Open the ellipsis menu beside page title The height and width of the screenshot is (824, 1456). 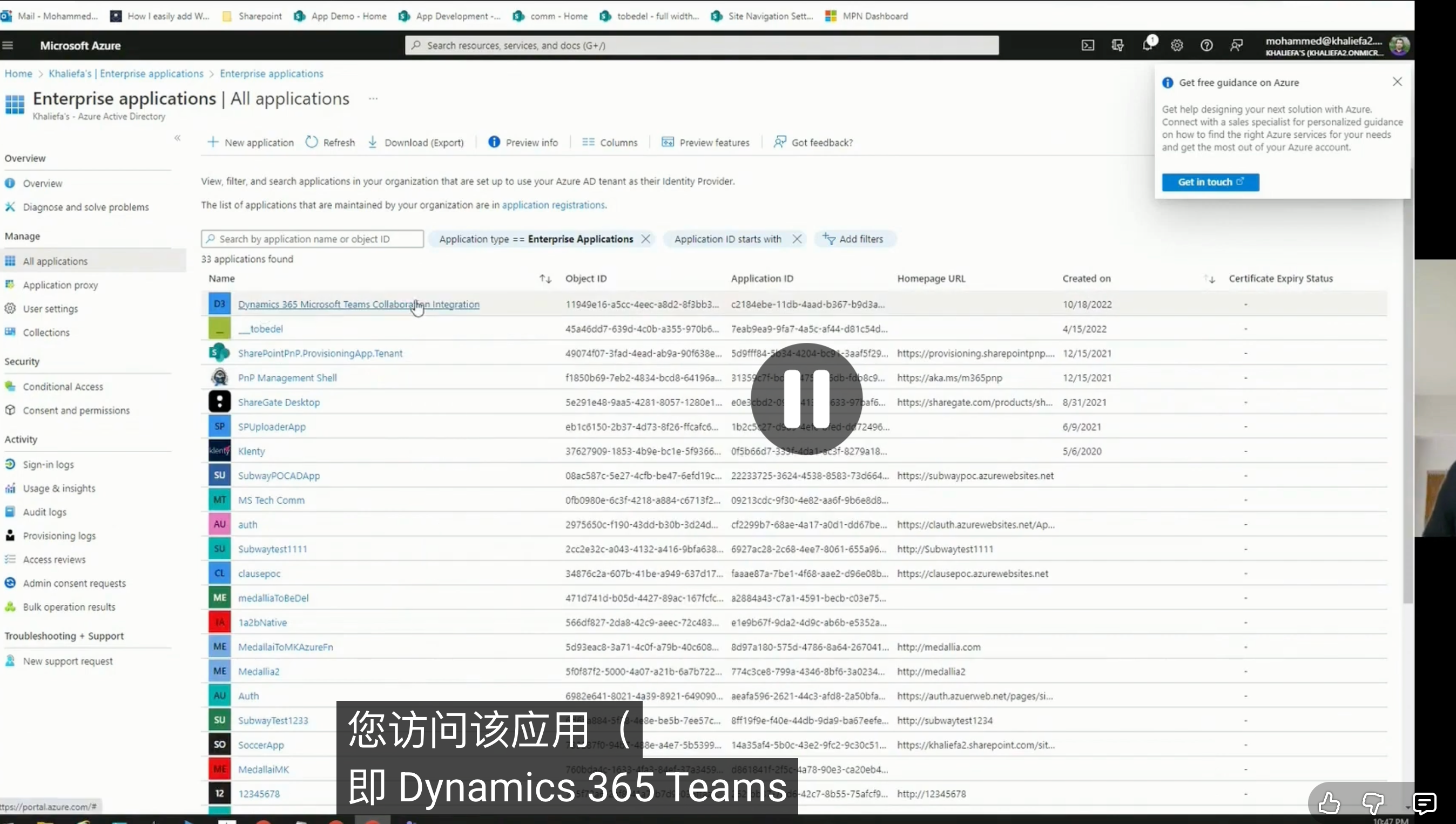[373, 98]
